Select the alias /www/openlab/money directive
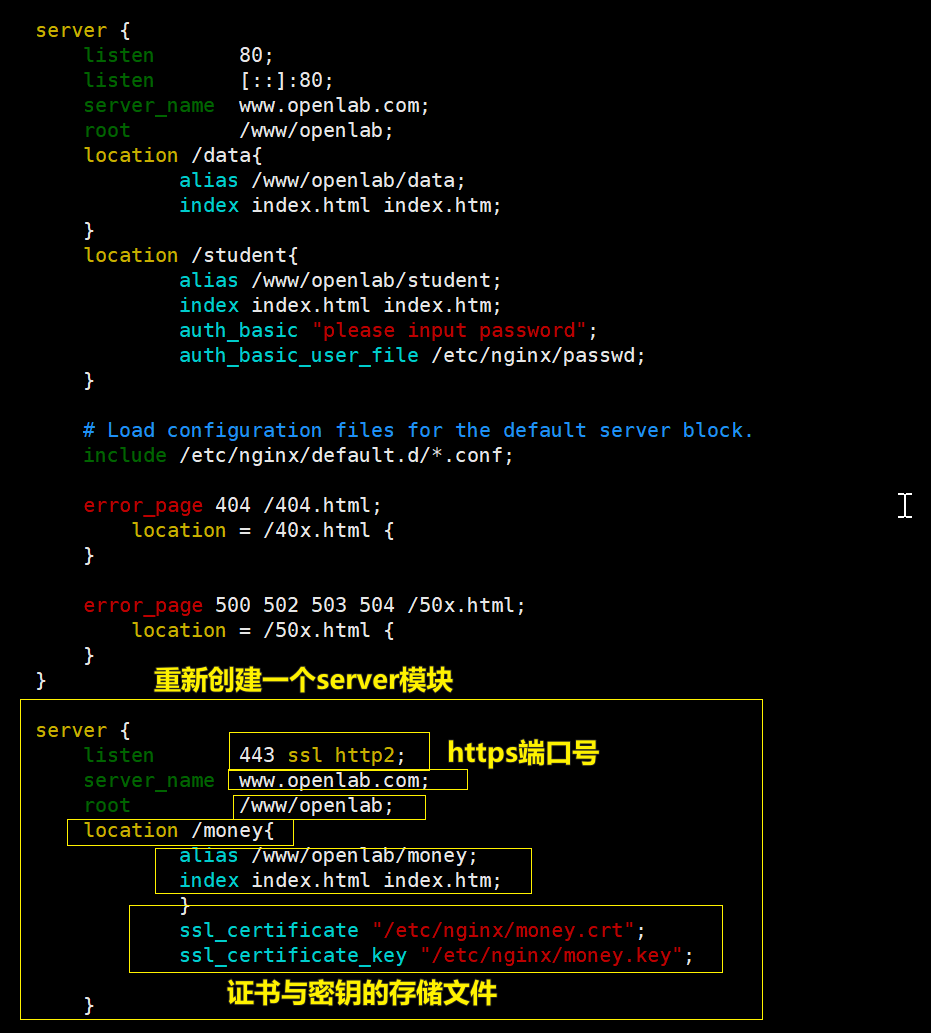Viewport: 931px width, 1033px height. point(330,855)
